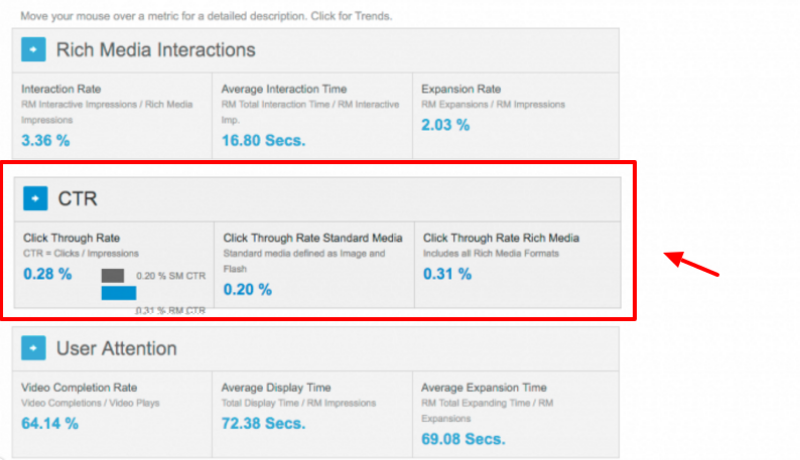Screen dimensions: 800x460
Task: Click the Average Interaction Time metric label
Action: [x=282, y=88]
